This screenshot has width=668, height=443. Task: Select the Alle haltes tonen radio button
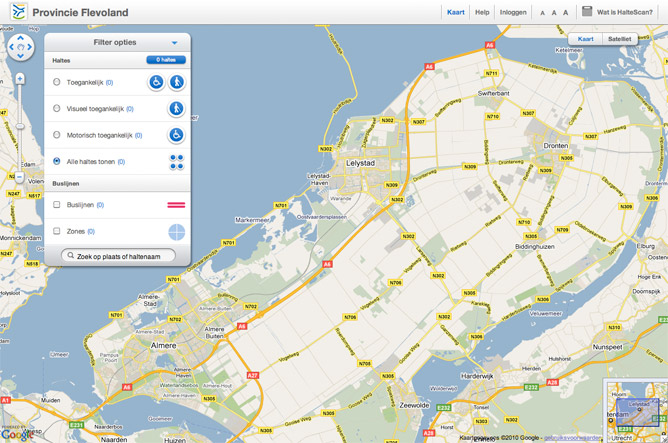coord(57,161)
